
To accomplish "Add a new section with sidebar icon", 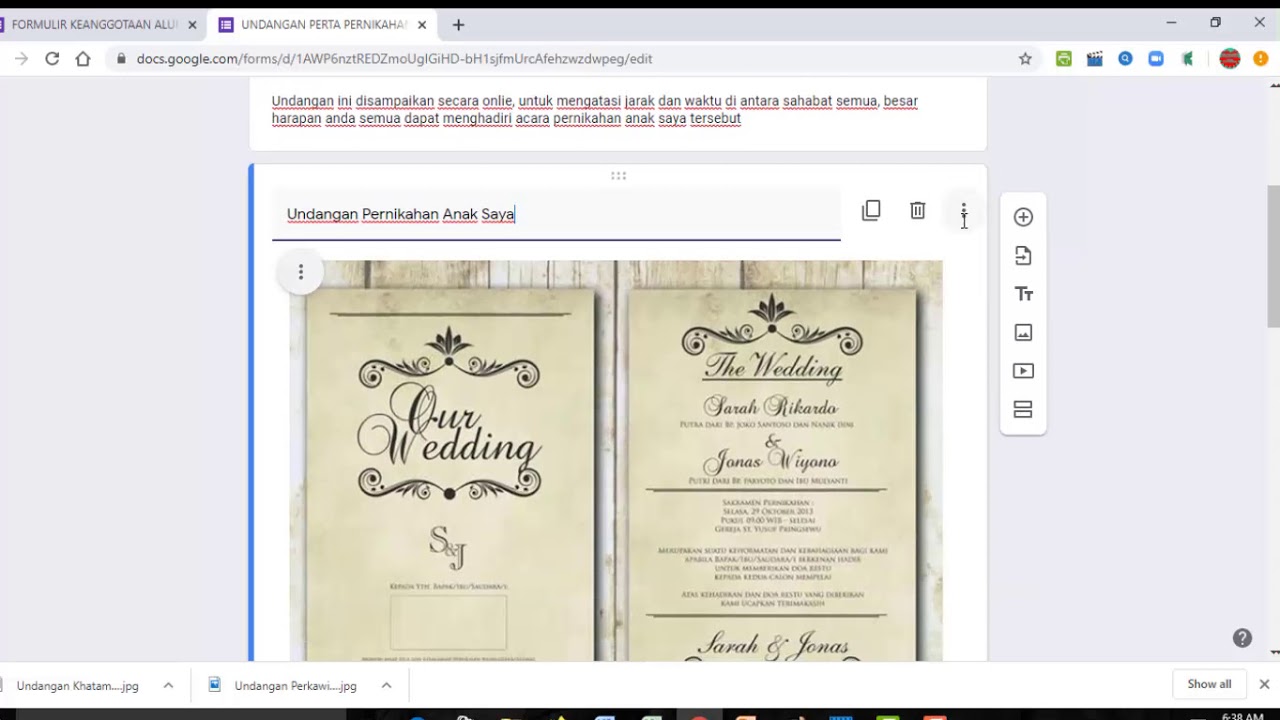I will [x=1023, y=409].
